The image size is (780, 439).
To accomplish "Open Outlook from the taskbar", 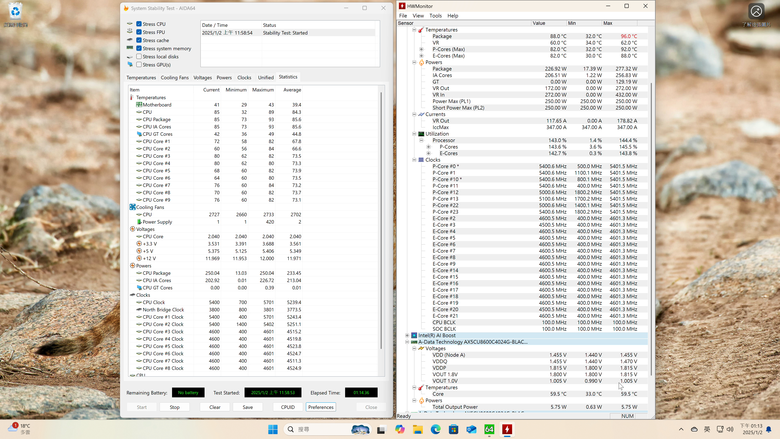I will tap(471, 430).
